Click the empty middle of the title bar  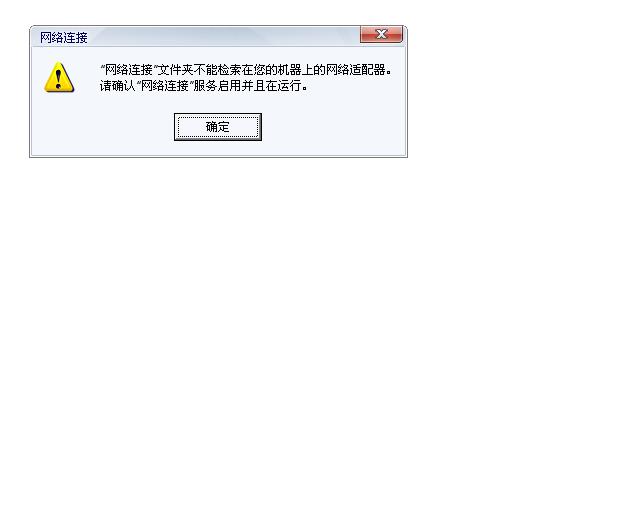224,37
